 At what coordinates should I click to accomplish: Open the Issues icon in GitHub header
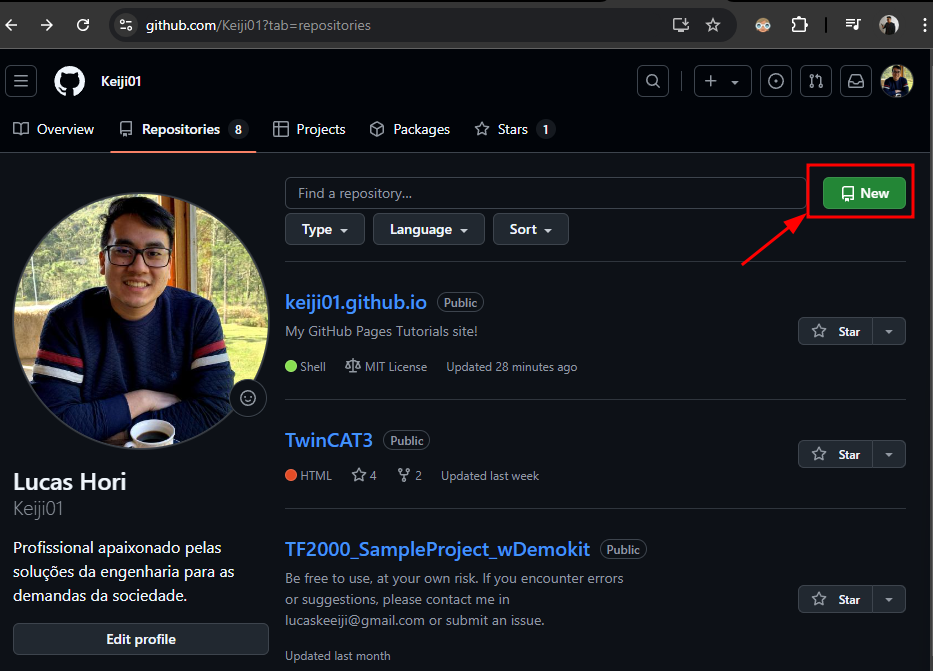click(775, 81)
